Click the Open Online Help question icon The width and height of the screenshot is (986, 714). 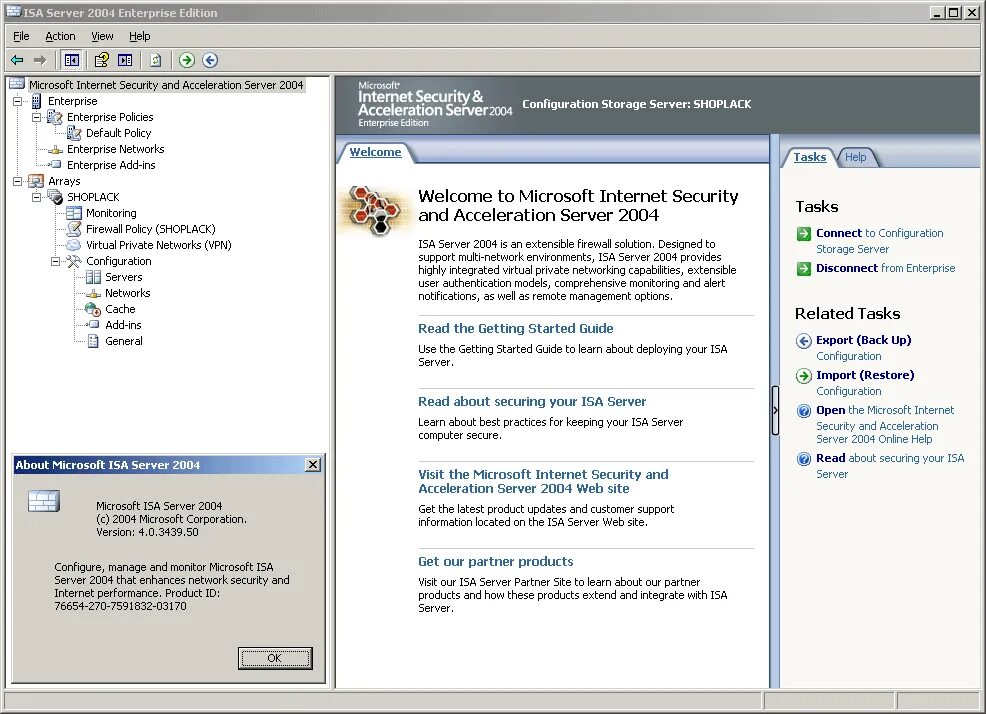coord(804,411)
